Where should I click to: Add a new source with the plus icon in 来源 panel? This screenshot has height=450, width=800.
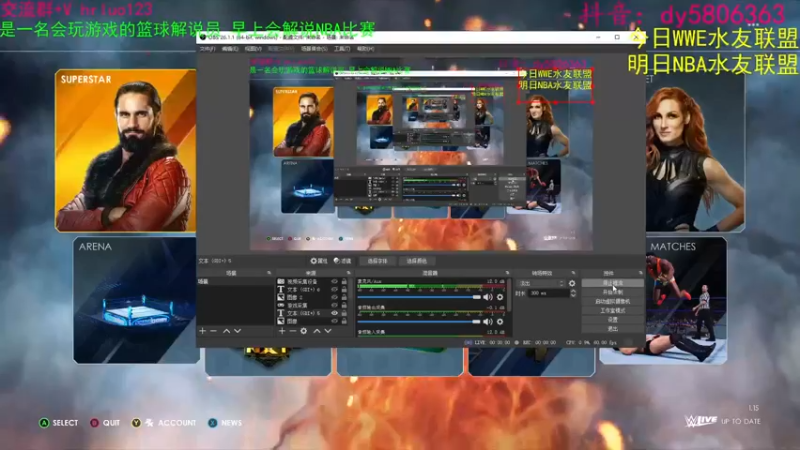[282, 331]
